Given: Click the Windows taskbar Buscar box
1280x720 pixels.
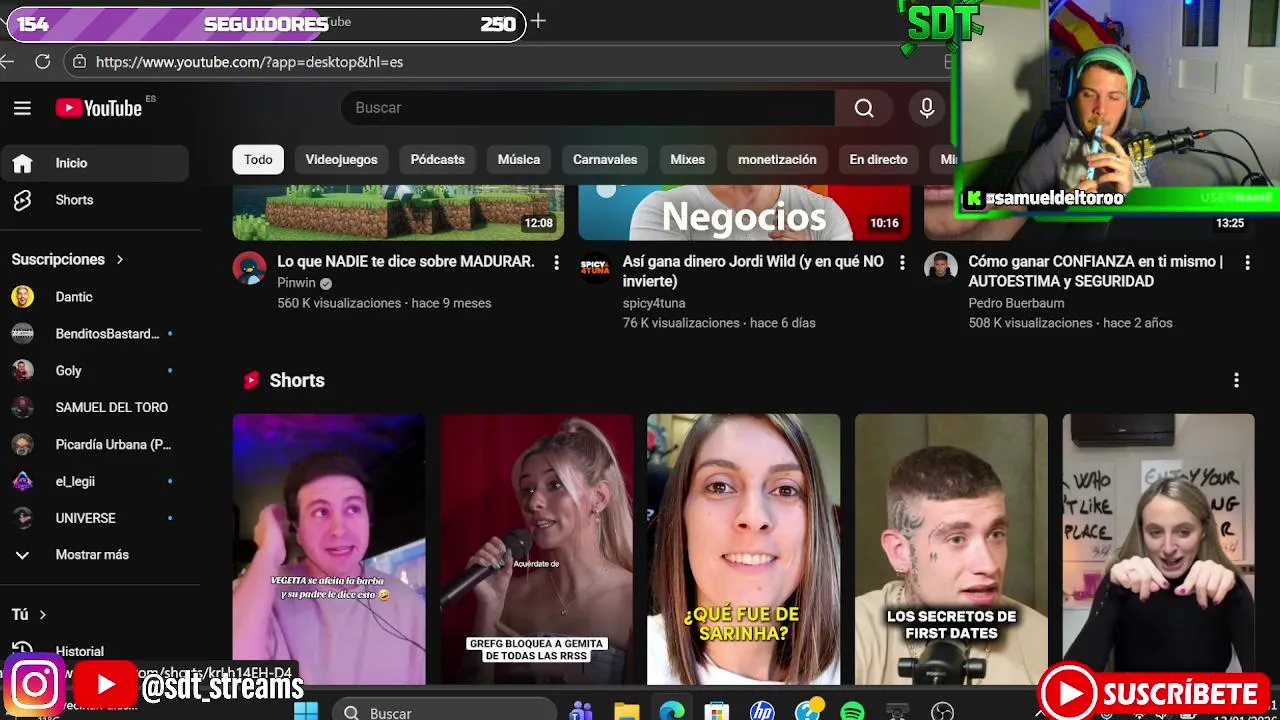Looking at the screenshot, I should click(444, 712).
